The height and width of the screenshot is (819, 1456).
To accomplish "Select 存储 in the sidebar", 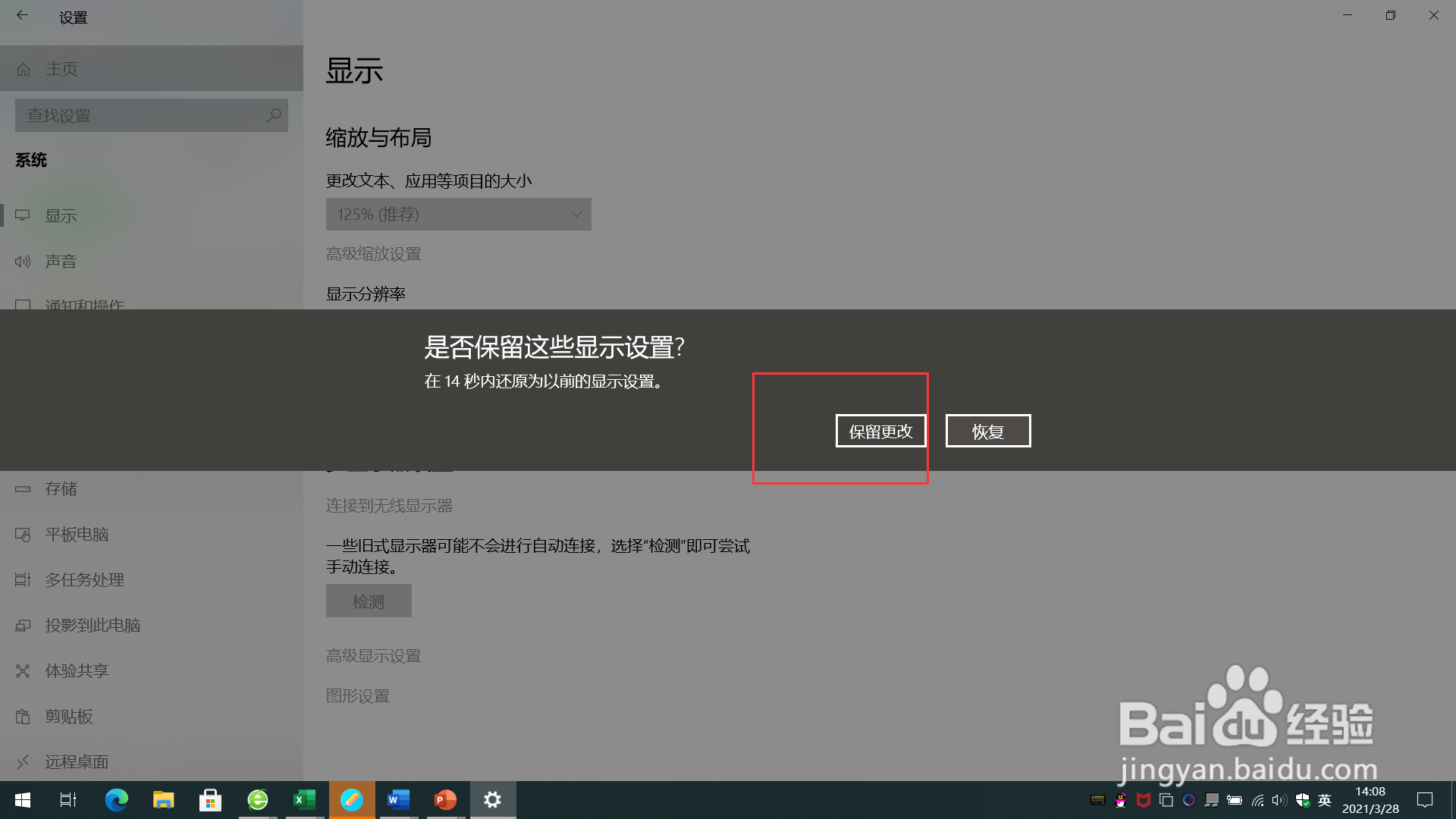I will (x=61, y=489).
